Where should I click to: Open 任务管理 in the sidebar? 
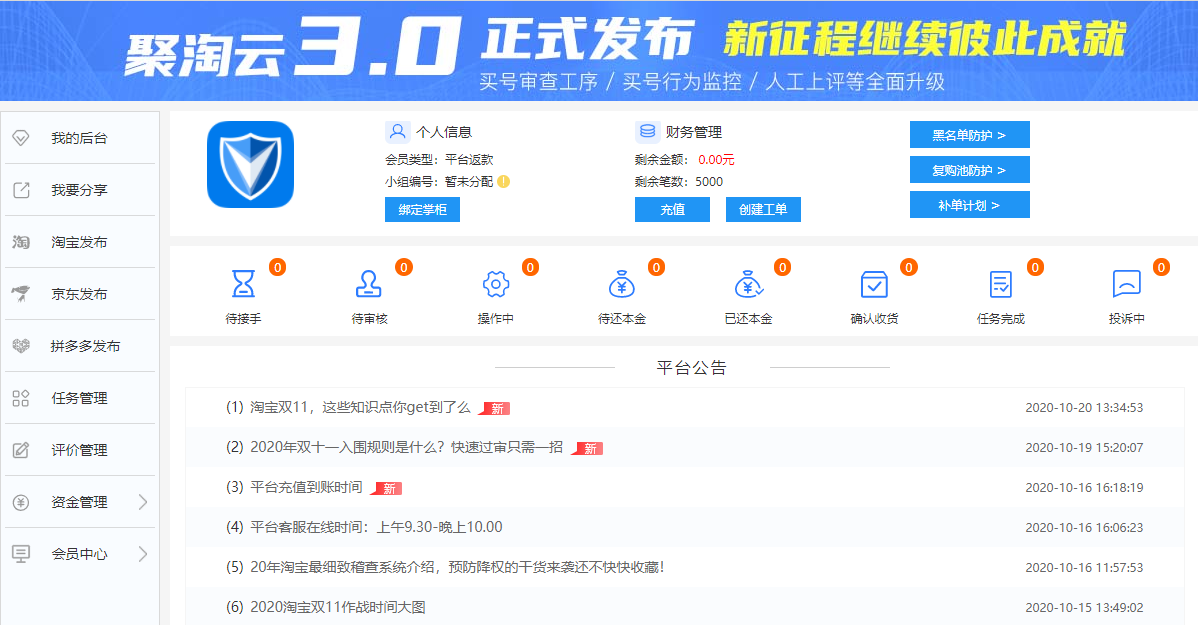tap(79, 398)
